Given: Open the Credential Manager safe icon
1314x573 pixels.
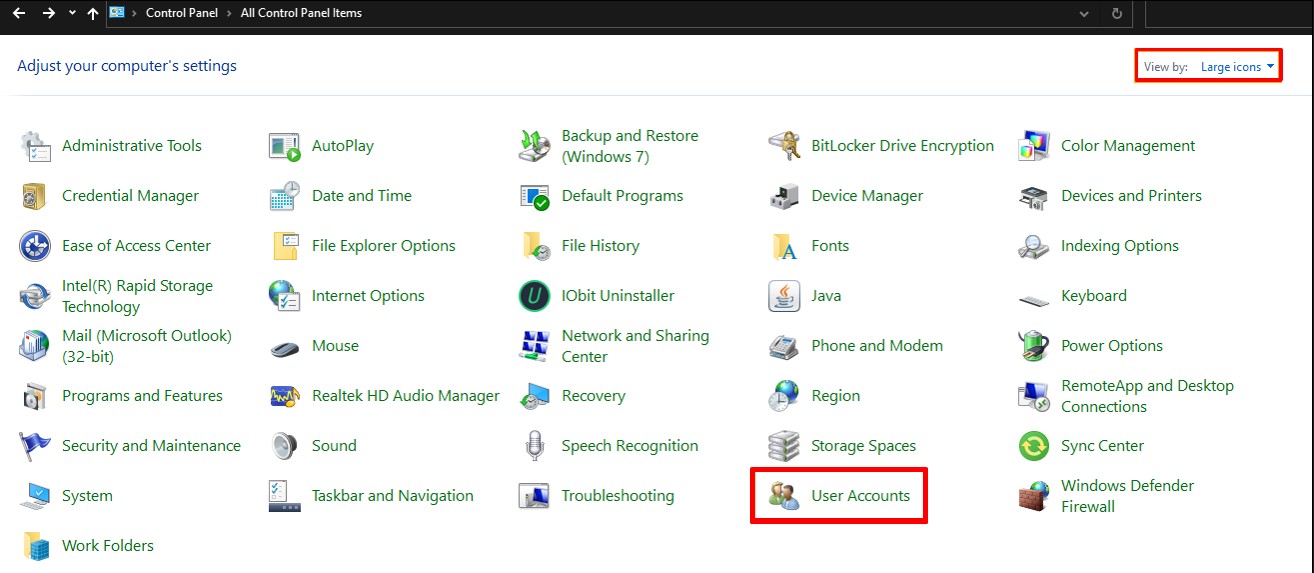Looking at the screenshot, I should (x=35, y=196).
